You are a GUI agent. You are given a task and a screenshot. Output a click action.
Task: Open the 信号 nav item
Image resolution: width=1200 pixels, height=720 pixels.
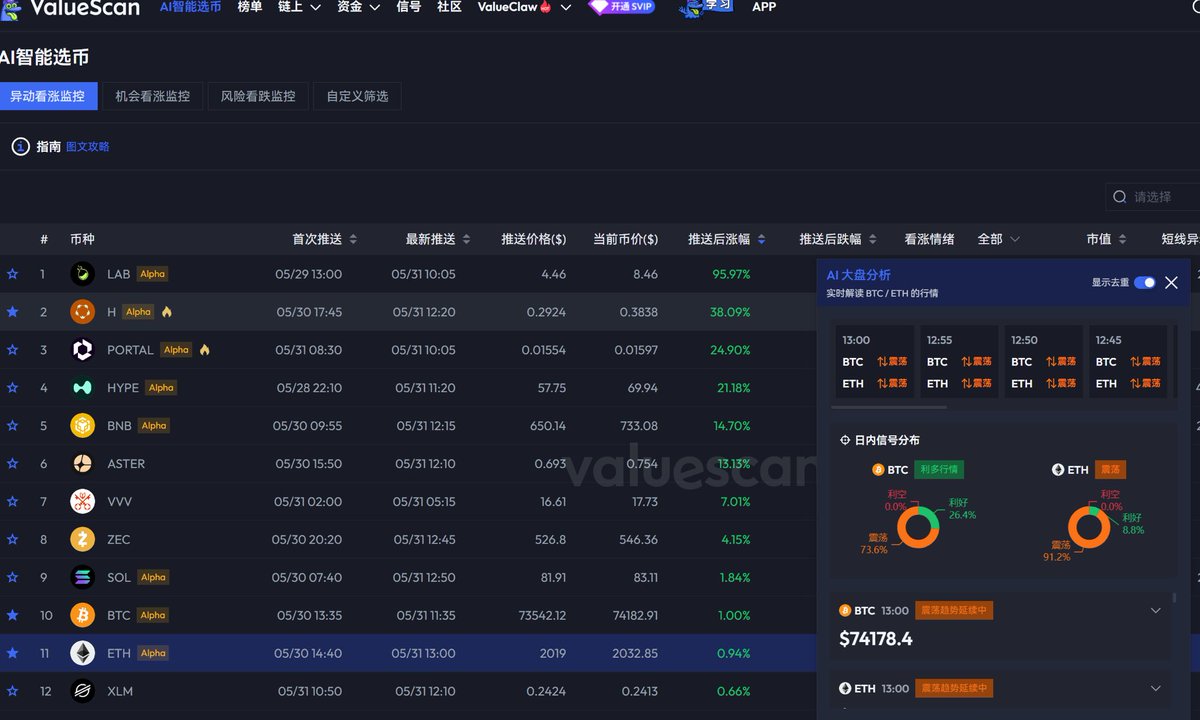point(408,7)
